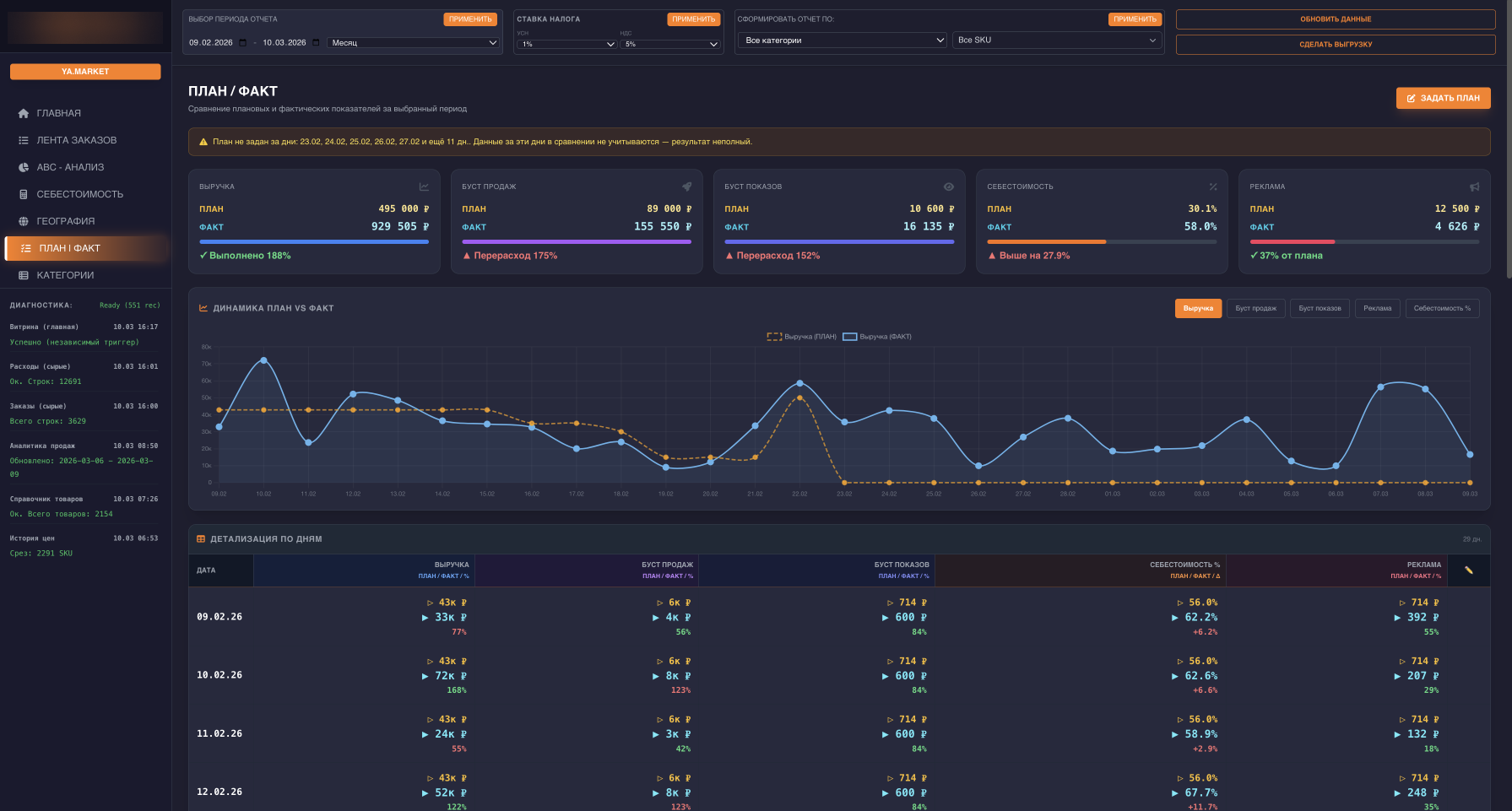Click the plan revenue point for 22.02 on the chart
1512x811 pixels.
(799, 398)
